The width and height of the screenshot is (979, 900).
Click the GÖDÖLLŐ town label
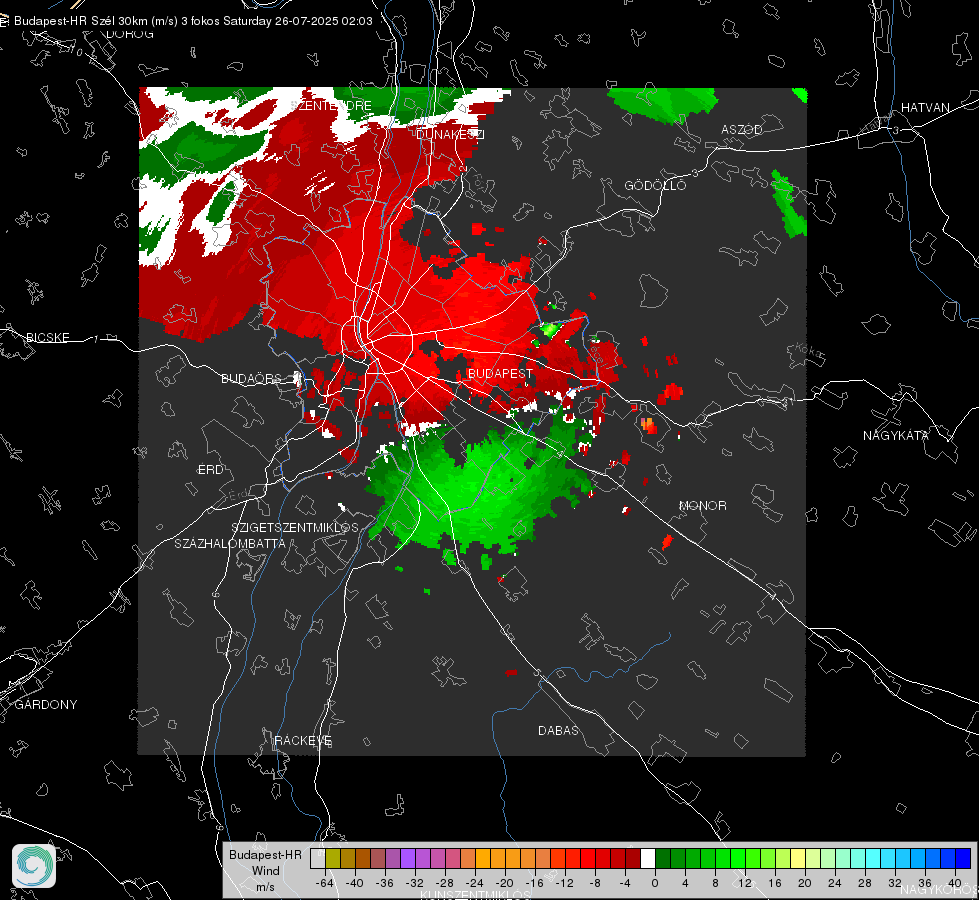655,185
